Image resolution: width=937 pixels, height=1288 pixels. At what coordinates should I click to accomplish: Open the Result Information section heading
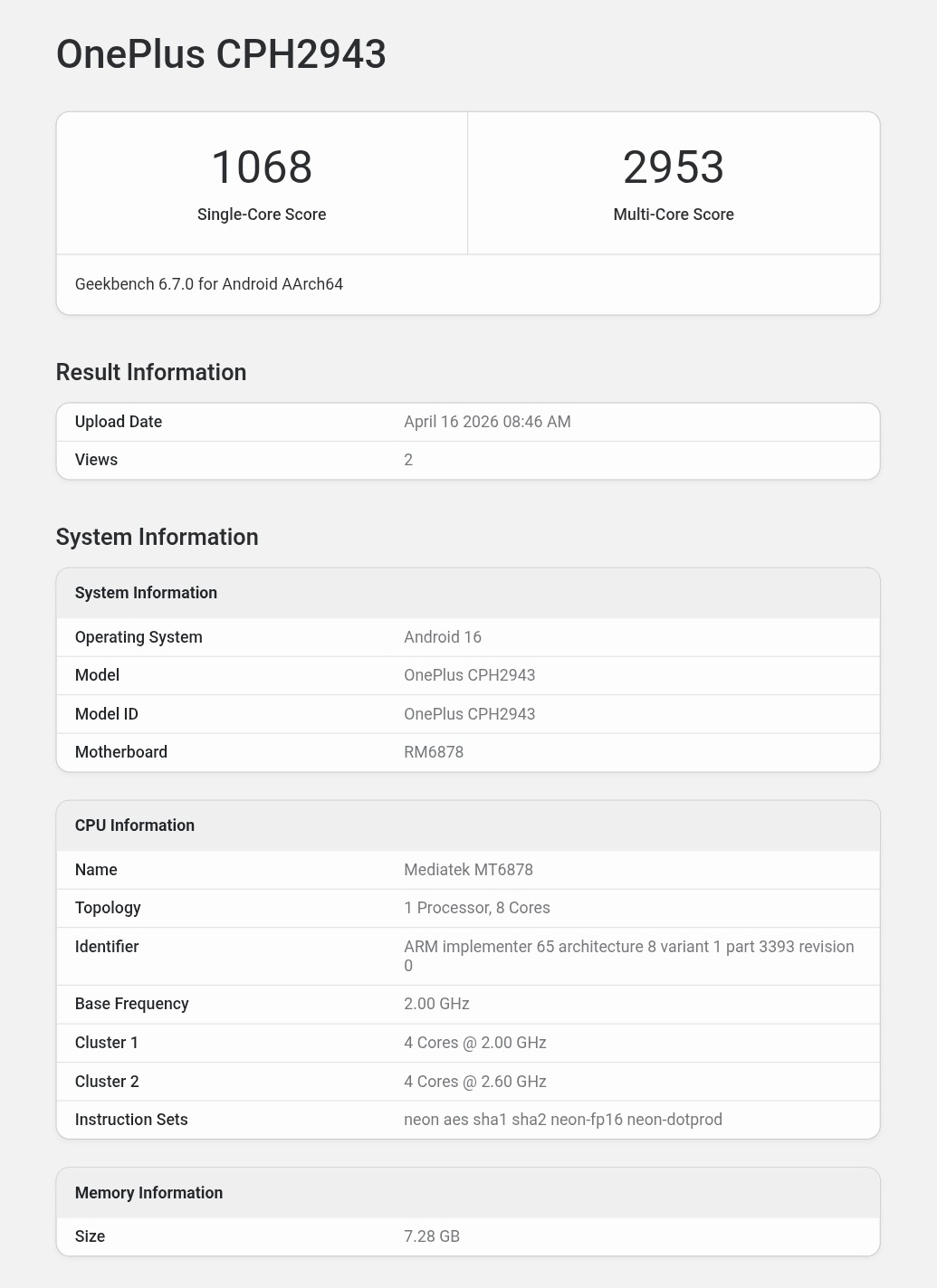pyautogui.click(x=150, y=372)
